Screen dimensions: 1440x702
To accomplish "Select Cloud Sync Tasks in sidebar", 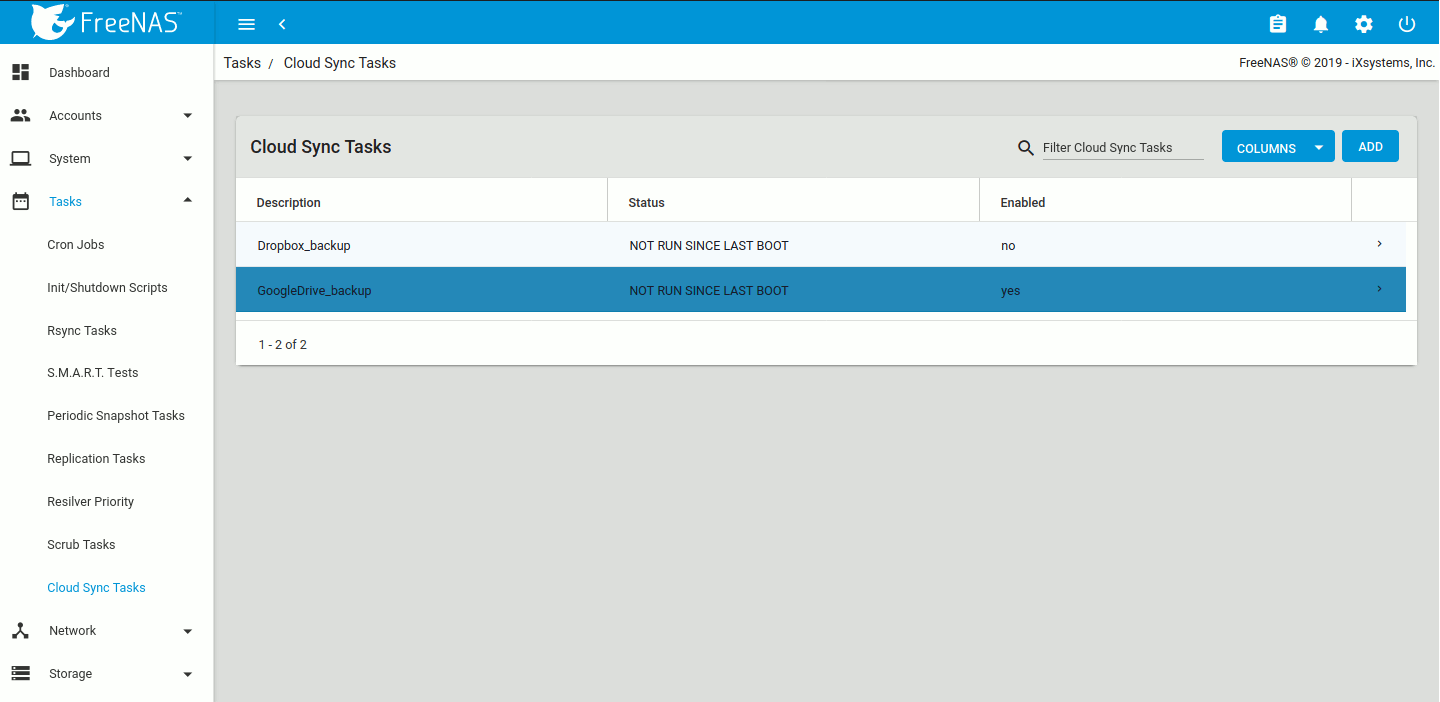I will (x=96, y=587).
